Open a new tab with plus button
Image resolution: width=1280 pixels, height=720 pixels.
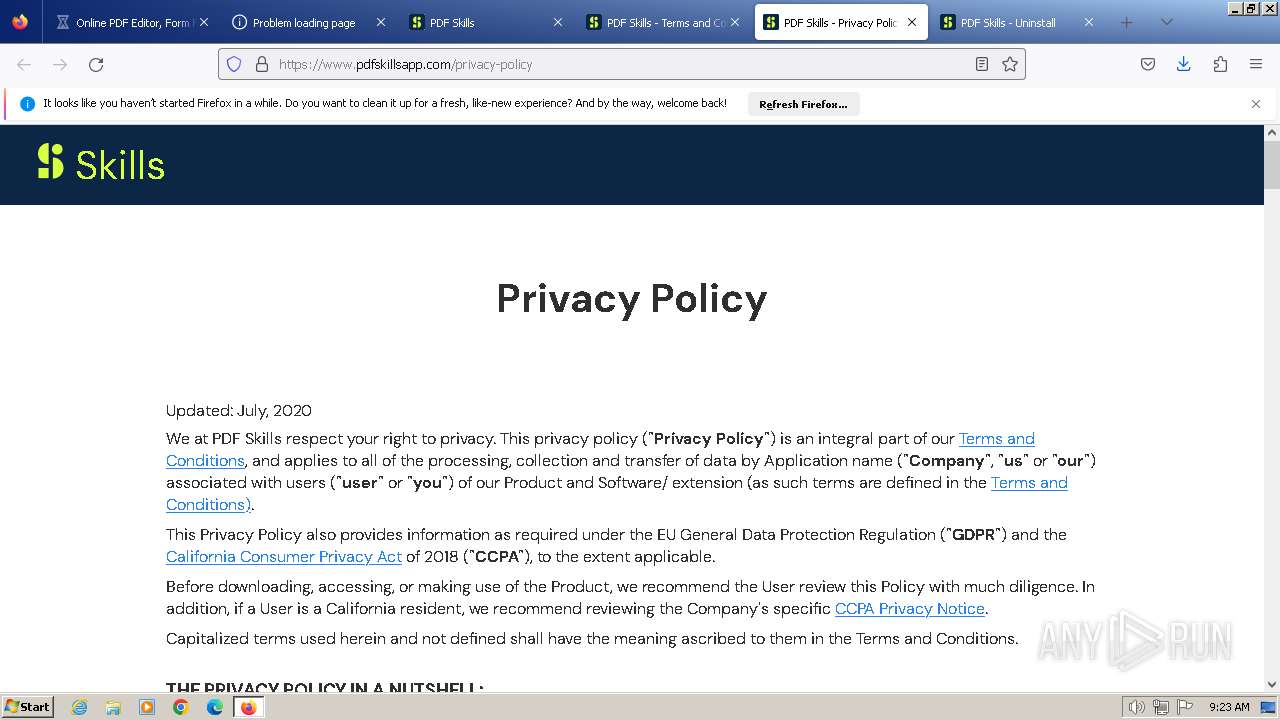pyautogui.click(x=1127, y=22)
